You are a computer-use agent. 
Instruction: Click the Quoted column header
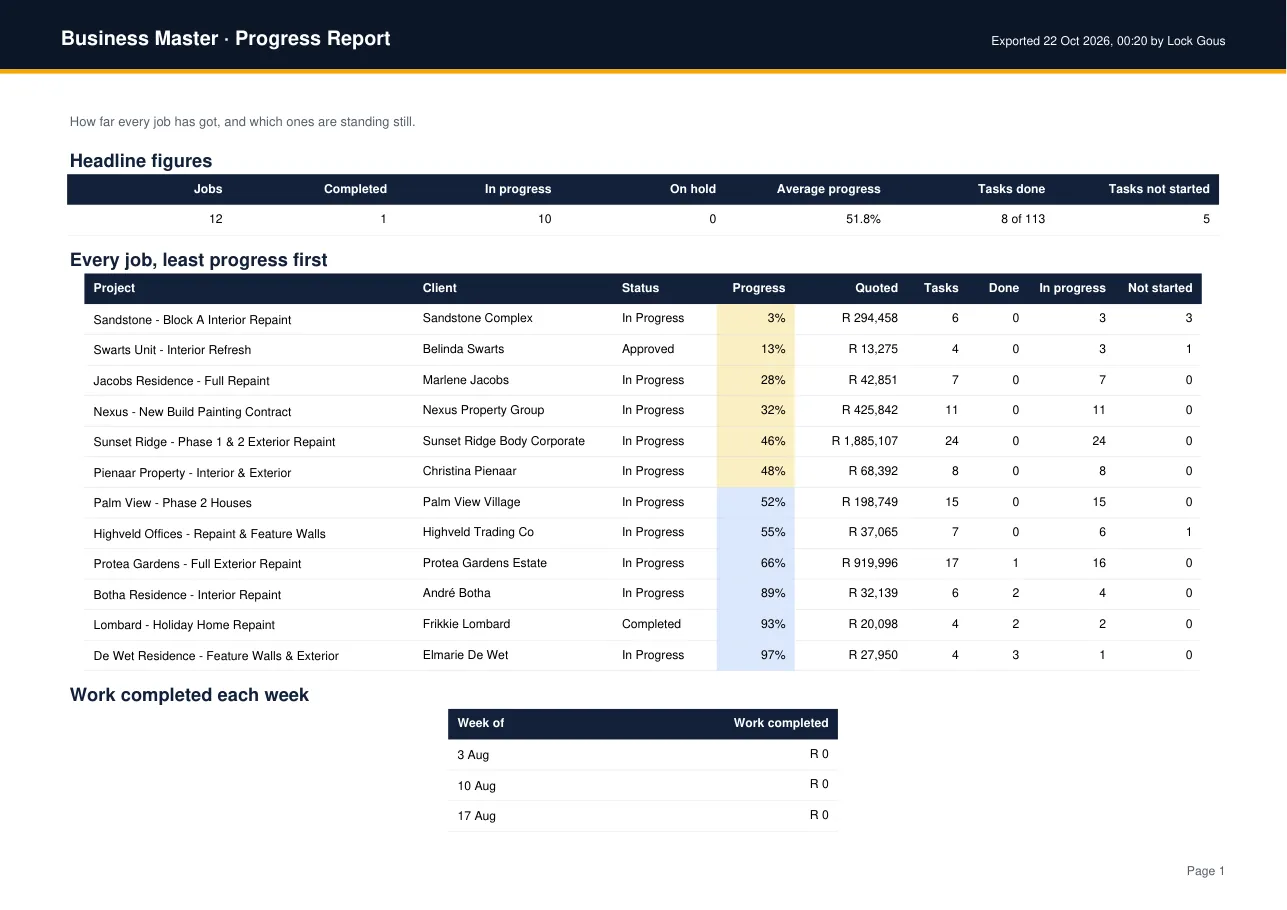[x=876, y=288]
